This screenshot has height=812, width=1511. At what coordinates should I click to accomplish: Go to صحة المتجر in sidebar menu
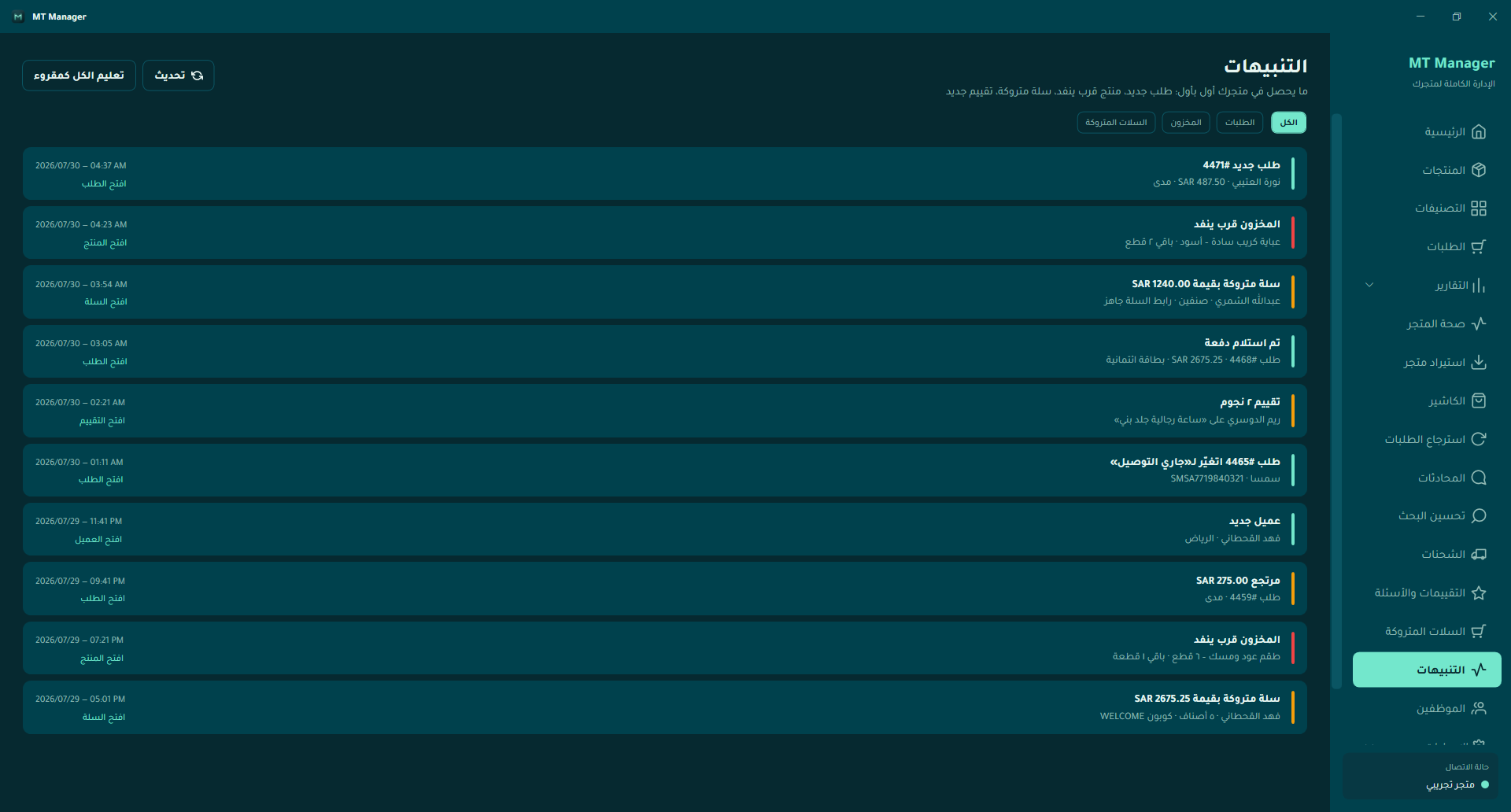point(1427,323)
